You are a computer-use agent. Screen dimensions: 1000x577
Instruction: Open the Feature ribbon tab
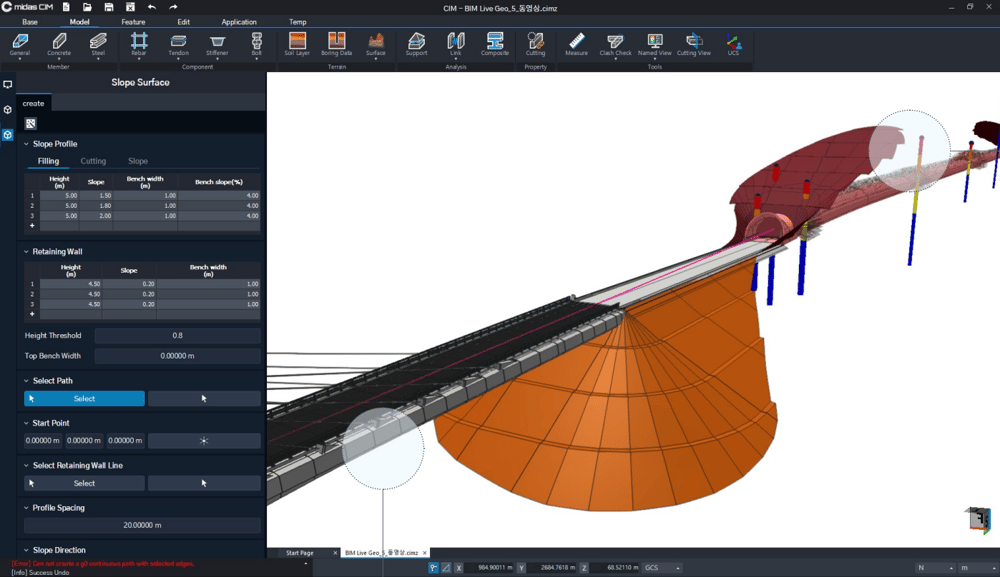click(133, 22)
